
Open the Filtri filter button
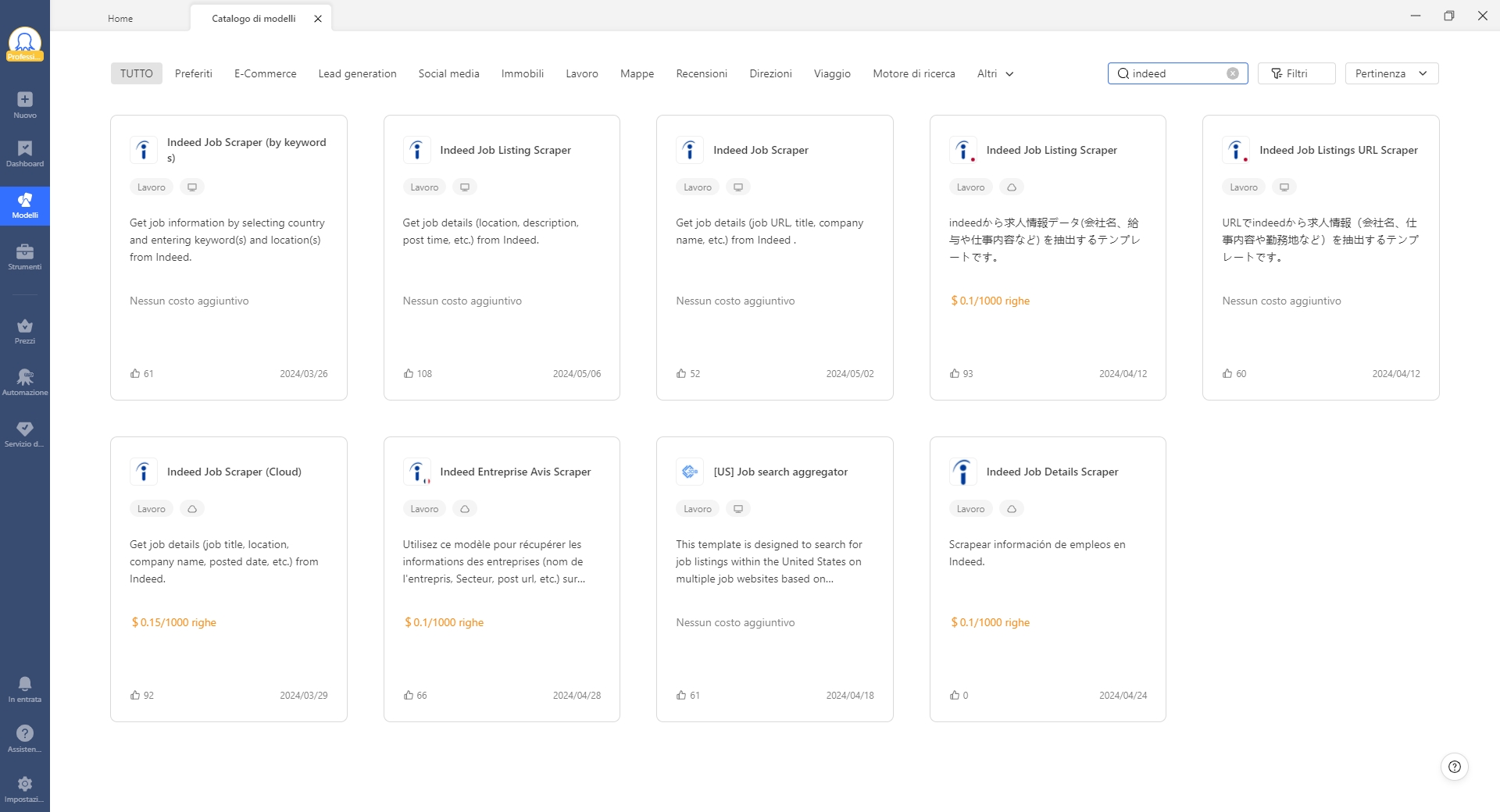point(1296,73)
